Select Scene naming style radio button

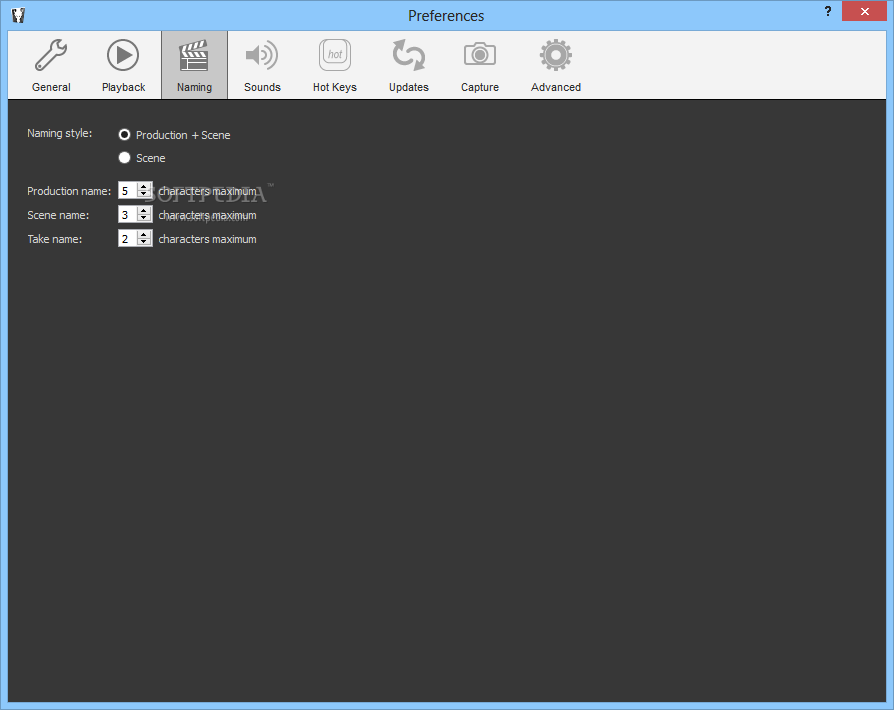click(124, 157)
